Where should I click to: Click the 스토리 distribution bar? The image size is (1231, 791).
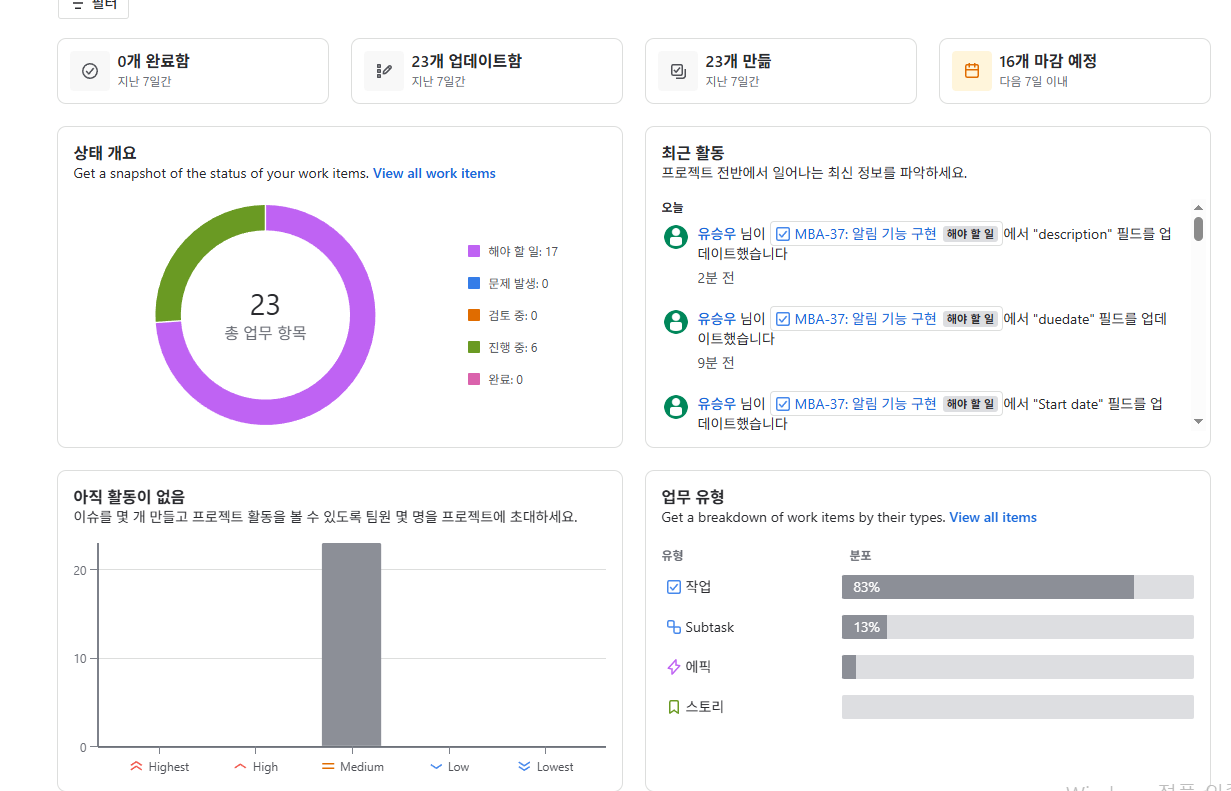(x=1018, y=707)
